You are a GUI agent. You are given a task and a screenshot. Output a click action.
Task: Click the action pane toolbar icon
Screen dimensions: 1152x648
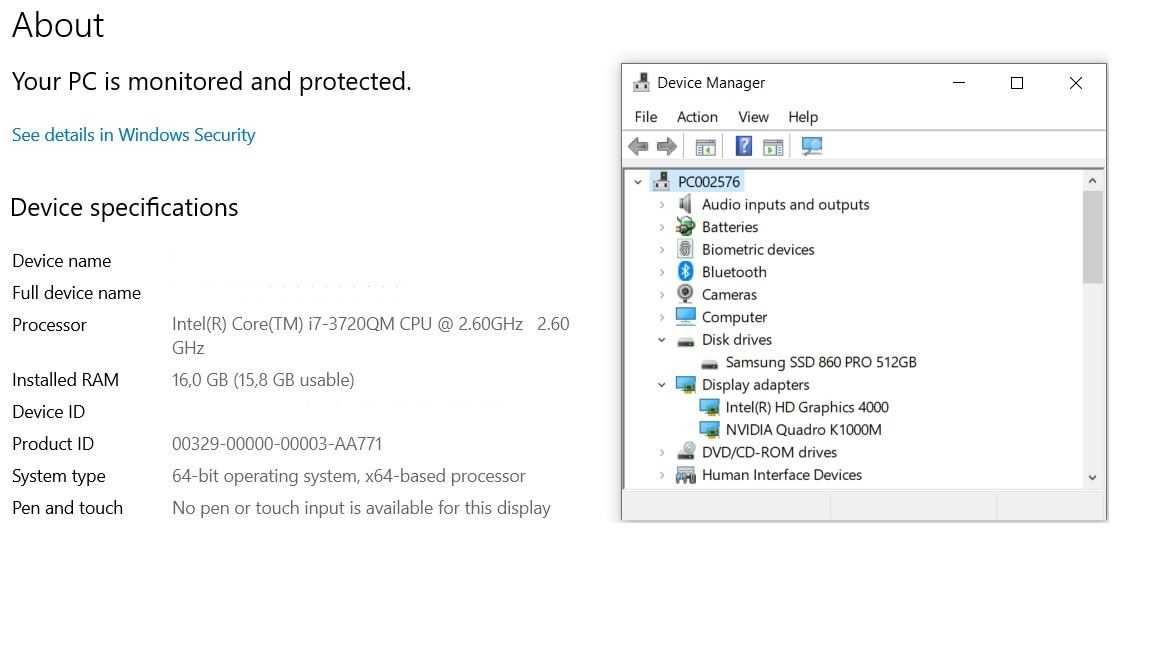coord(773,147)
